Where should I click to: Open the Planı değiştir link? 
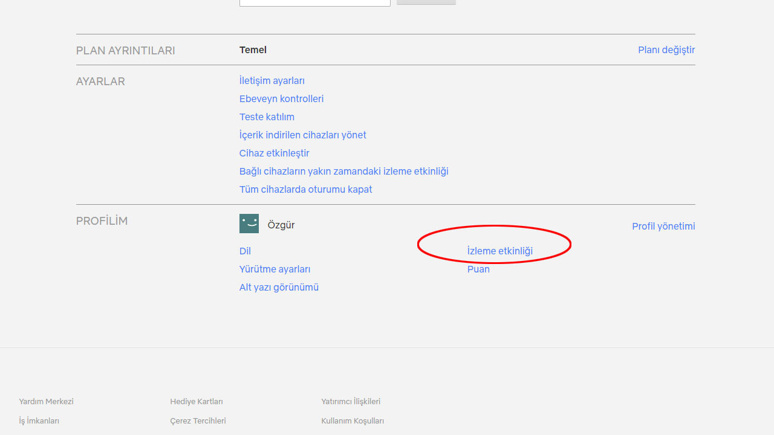(x=666, y=50)
